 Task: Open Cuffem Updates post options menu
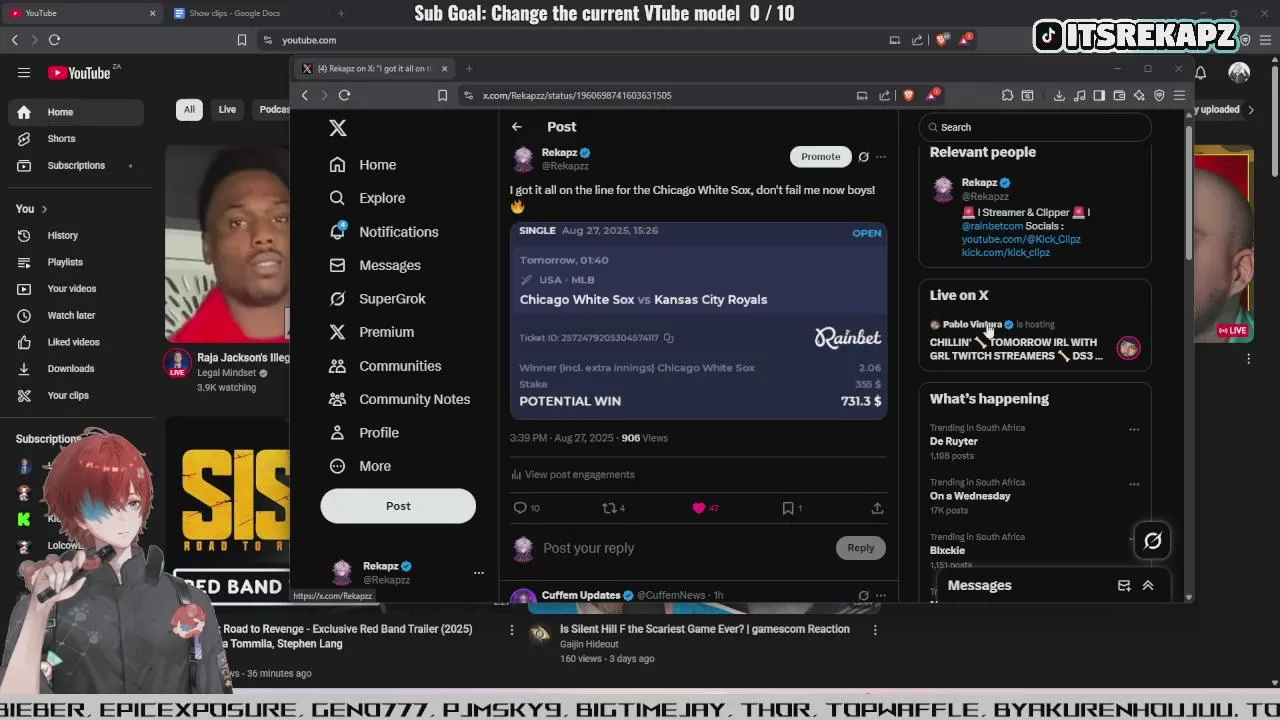(x=881, y=596)
